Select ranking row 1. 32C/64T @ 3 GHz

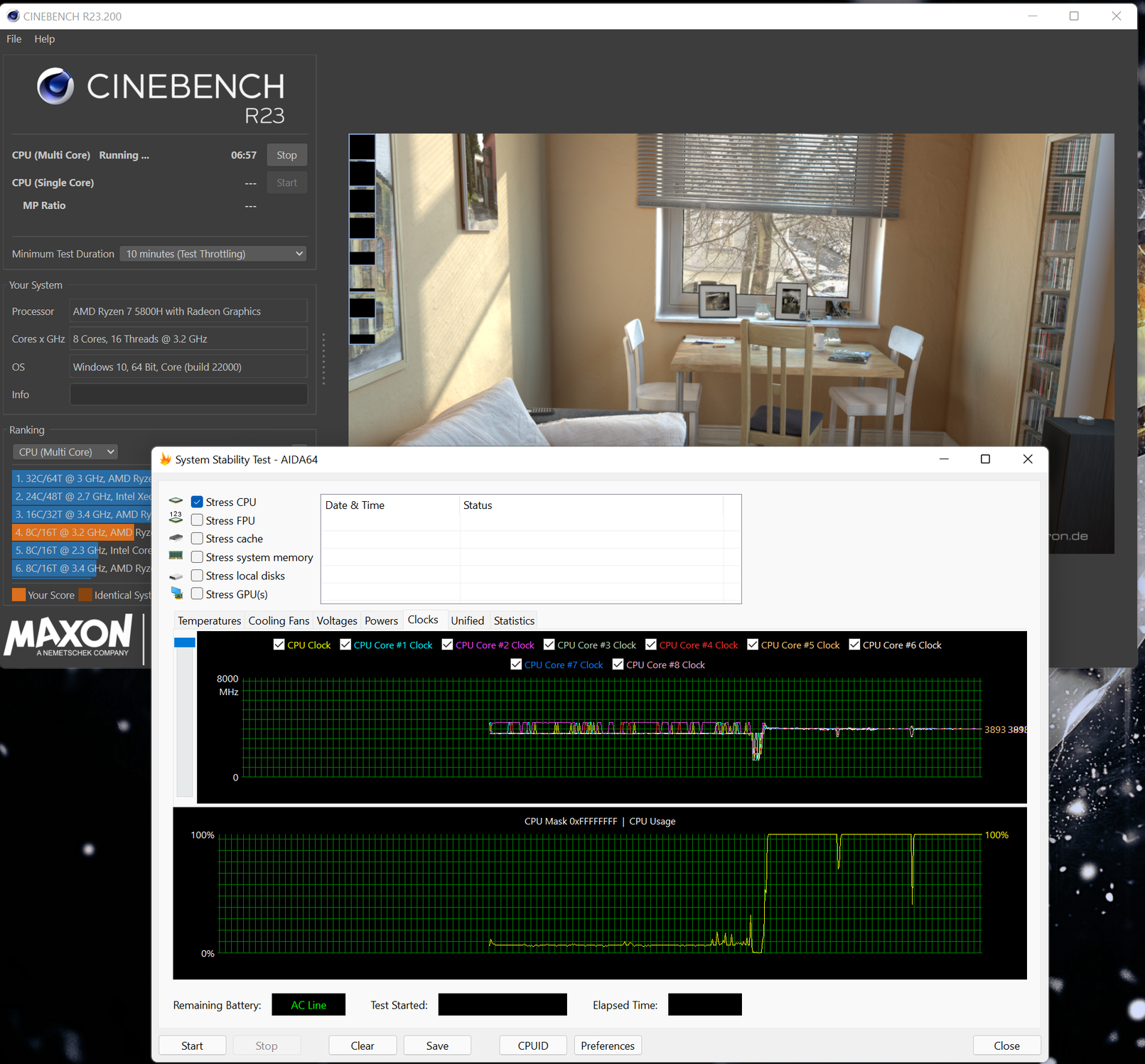pos(82,478)
